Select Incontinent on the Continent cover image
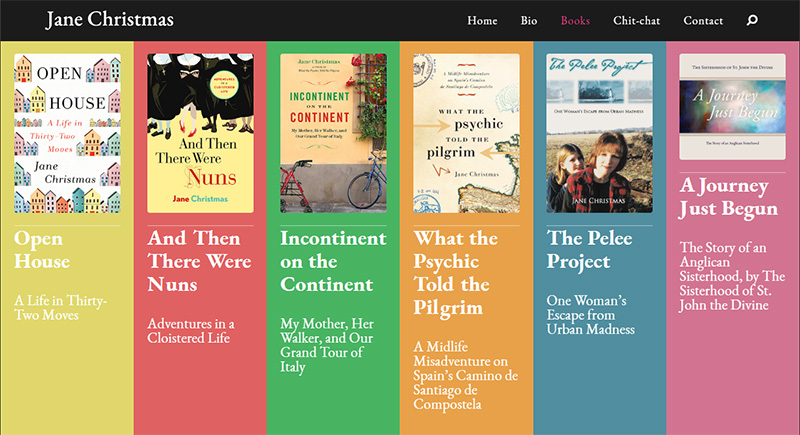The height and width of the screenshot is (435, 800). [333, 133]
